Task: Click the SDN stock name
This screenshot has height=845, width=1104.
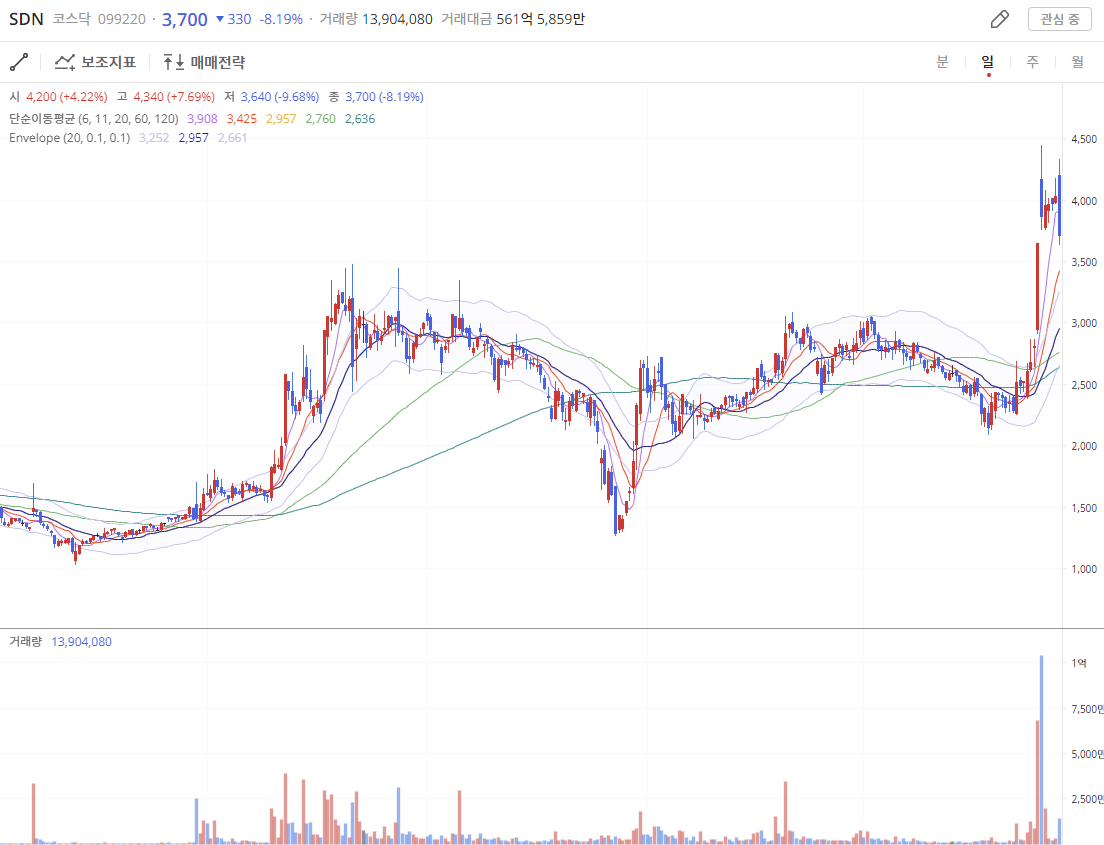Action: click(26, 19)
